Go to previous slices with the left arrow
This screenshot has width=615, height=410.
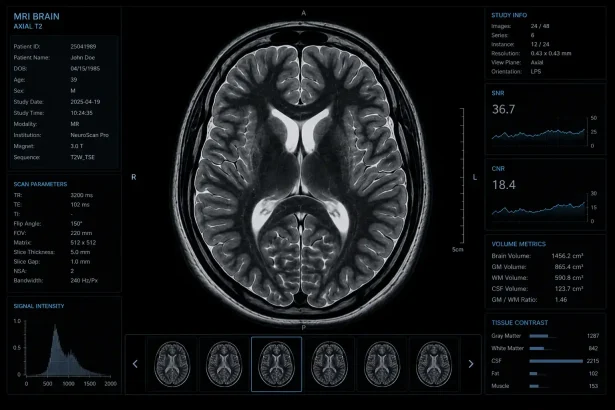[135, 364]
